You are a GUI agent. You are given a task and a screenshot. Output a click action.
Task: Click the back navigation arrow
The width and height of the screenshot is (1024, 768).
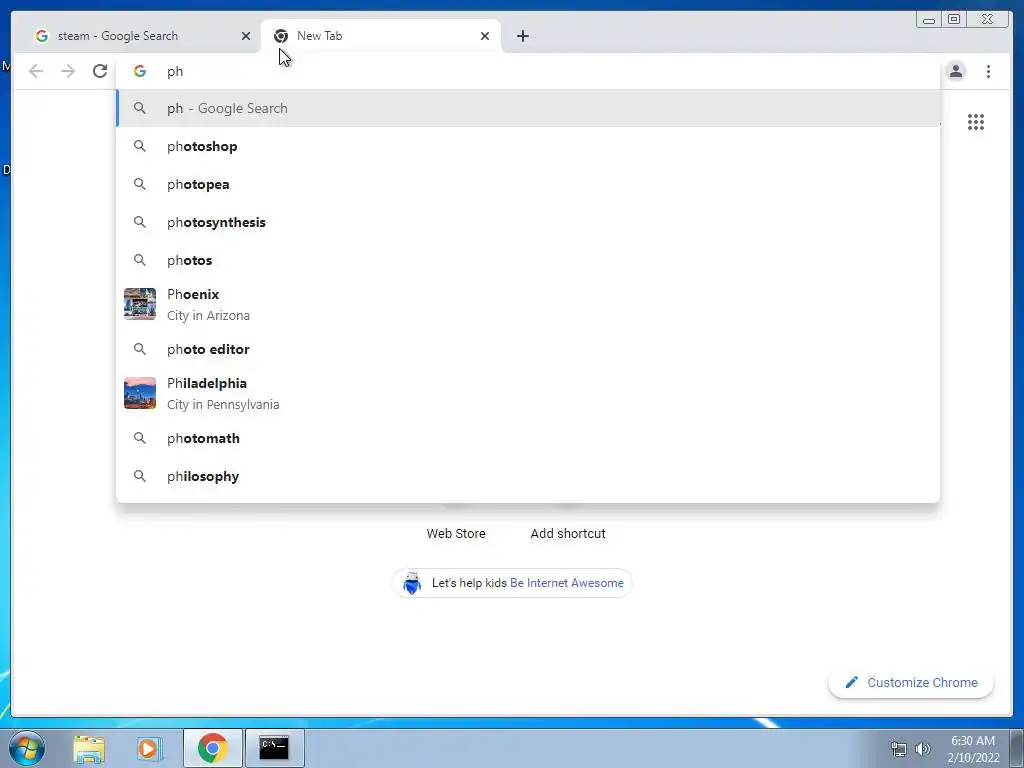tap(36, 71)
